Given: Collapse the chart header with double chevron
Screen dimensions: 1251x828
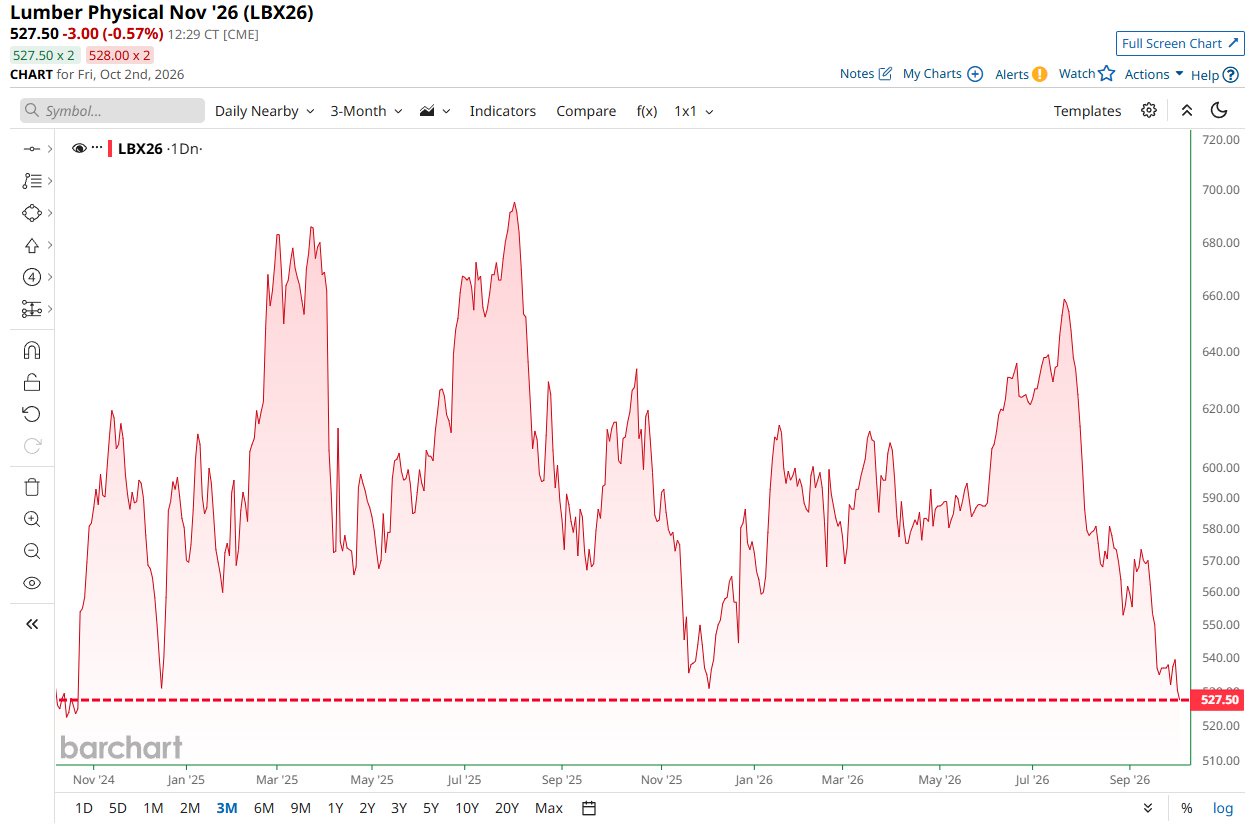Looking at the screenshot, I should coord(1186,110).
